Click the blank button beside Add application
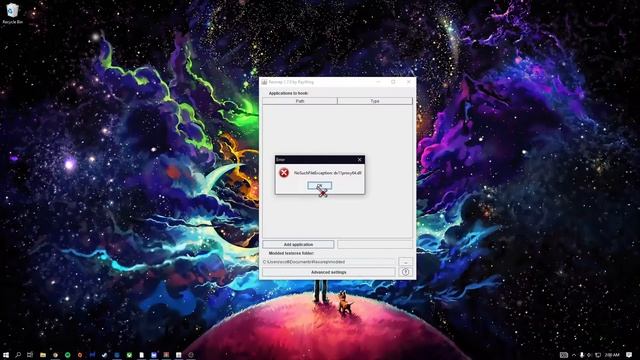Screen dimensions: 640x360 [x=375, y=244]
